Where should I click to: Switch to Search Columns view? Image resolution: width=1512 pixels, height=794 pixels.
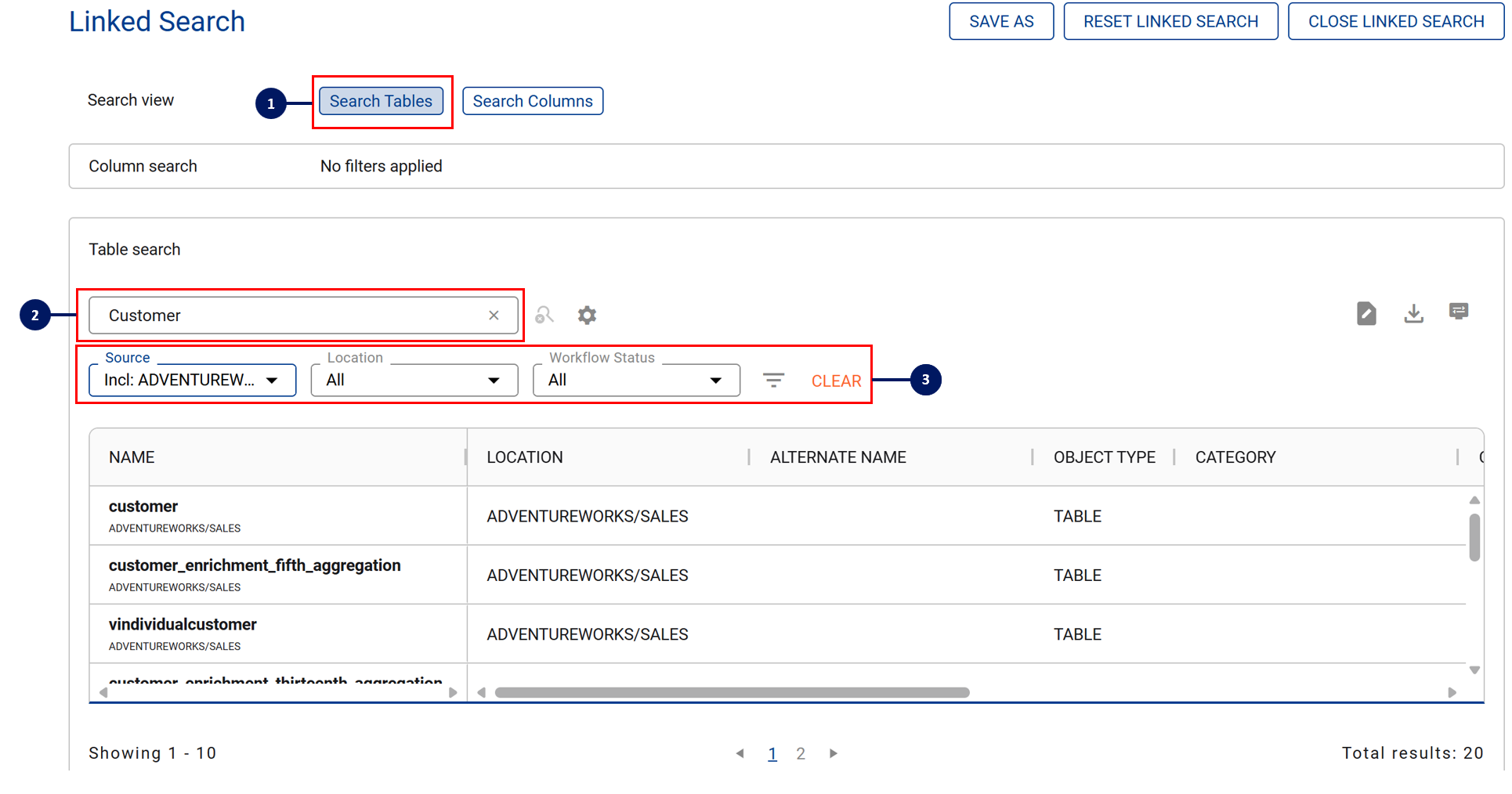(533, 101)
